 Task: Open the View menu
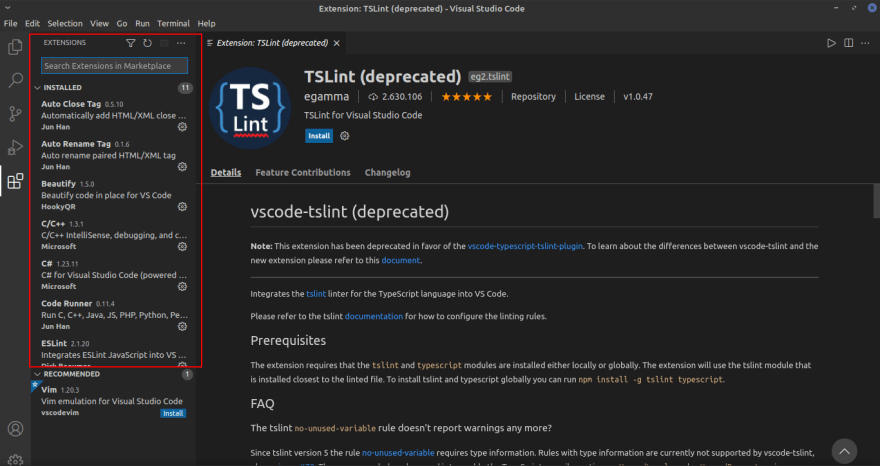[99, 24]
